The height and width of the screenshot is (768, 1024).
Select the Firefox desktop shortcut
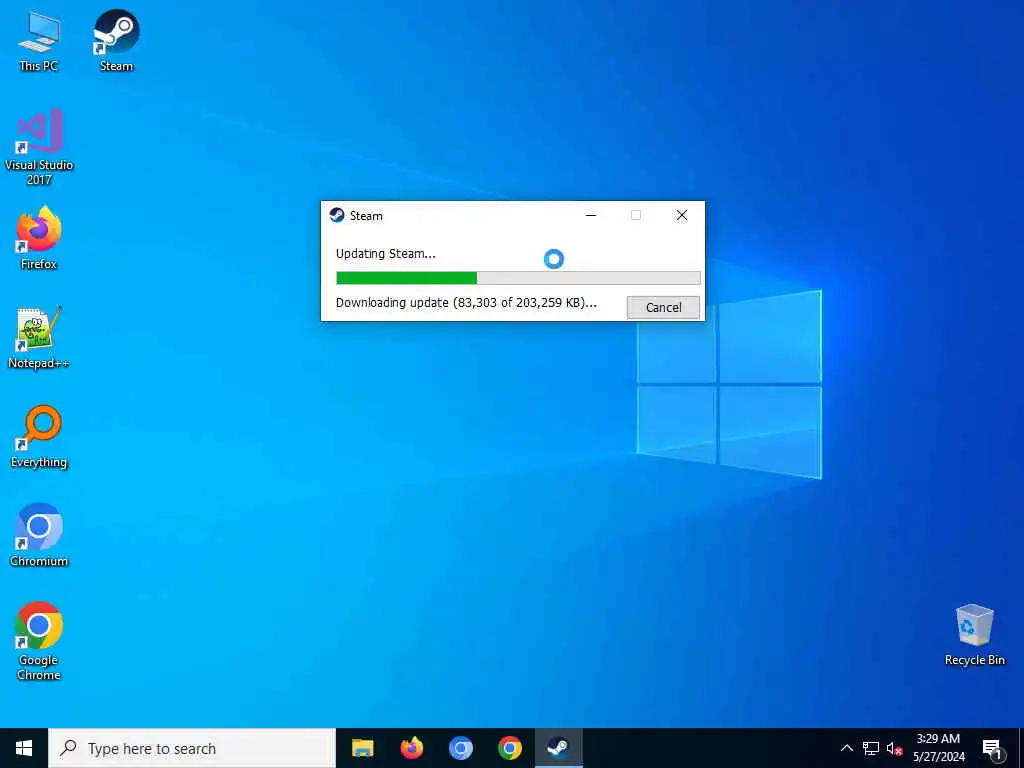click(x=39, y=238)
